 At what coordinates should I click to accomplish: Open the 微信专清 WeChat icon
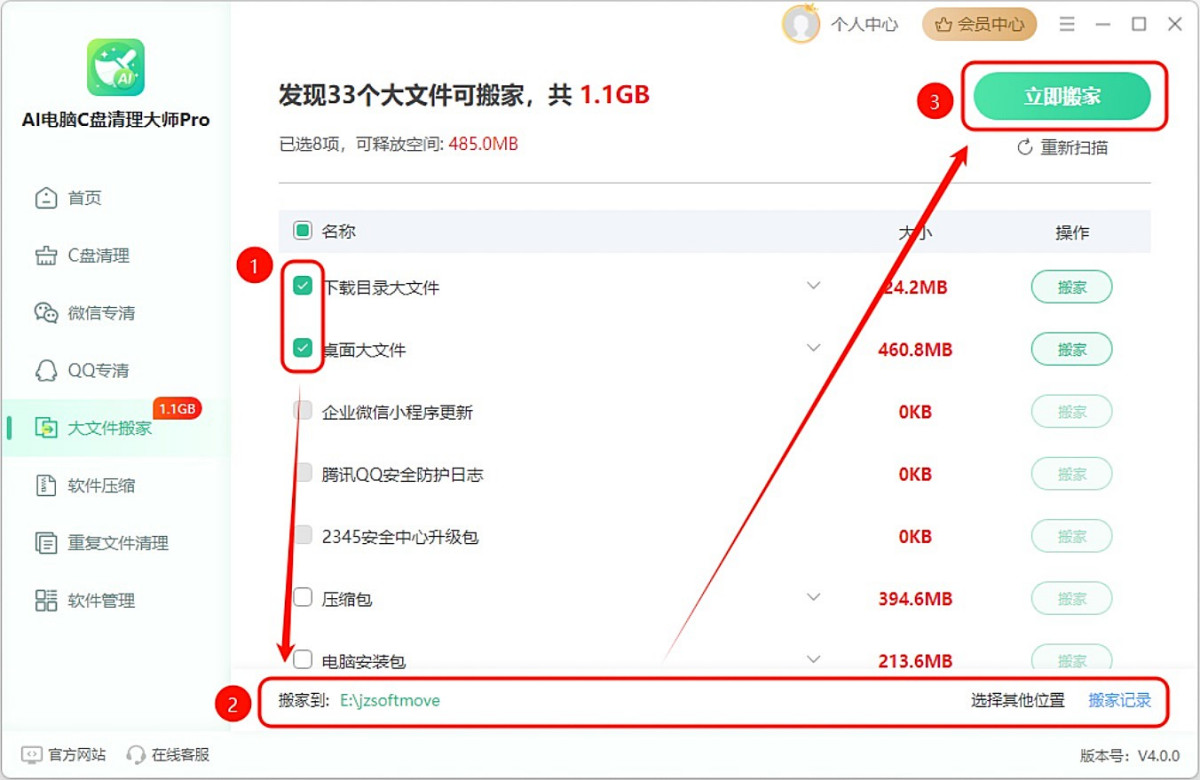[x=46, y=313]
